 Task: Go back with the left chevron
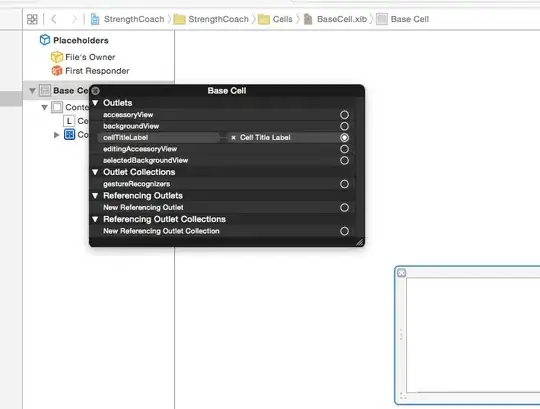click(54, 19)
